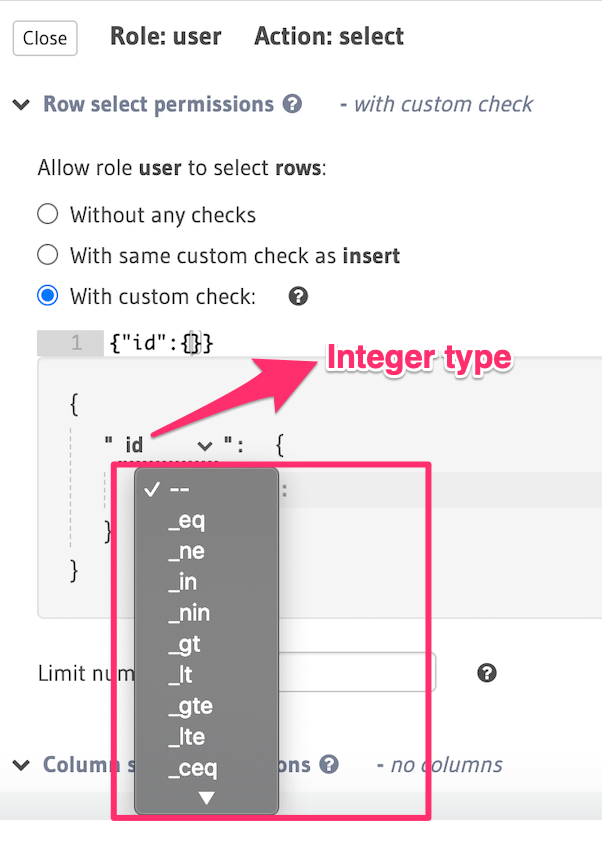Collapse the Row select permissions section
Screen dimensions: 602x862
(x=22, y=104)
